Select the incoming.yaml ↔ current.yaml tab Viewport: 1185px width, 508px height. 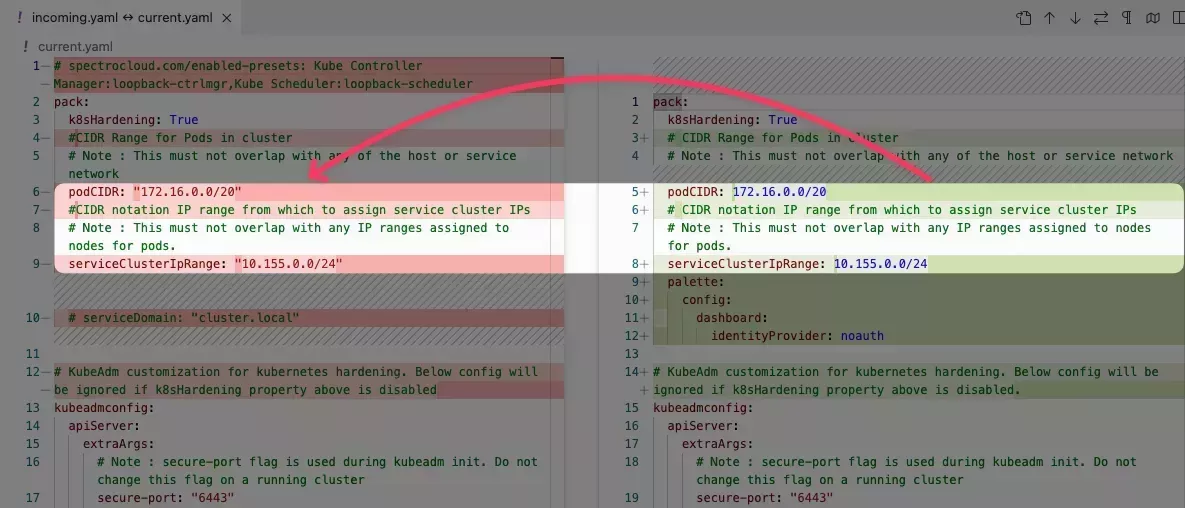click(121, 17)
